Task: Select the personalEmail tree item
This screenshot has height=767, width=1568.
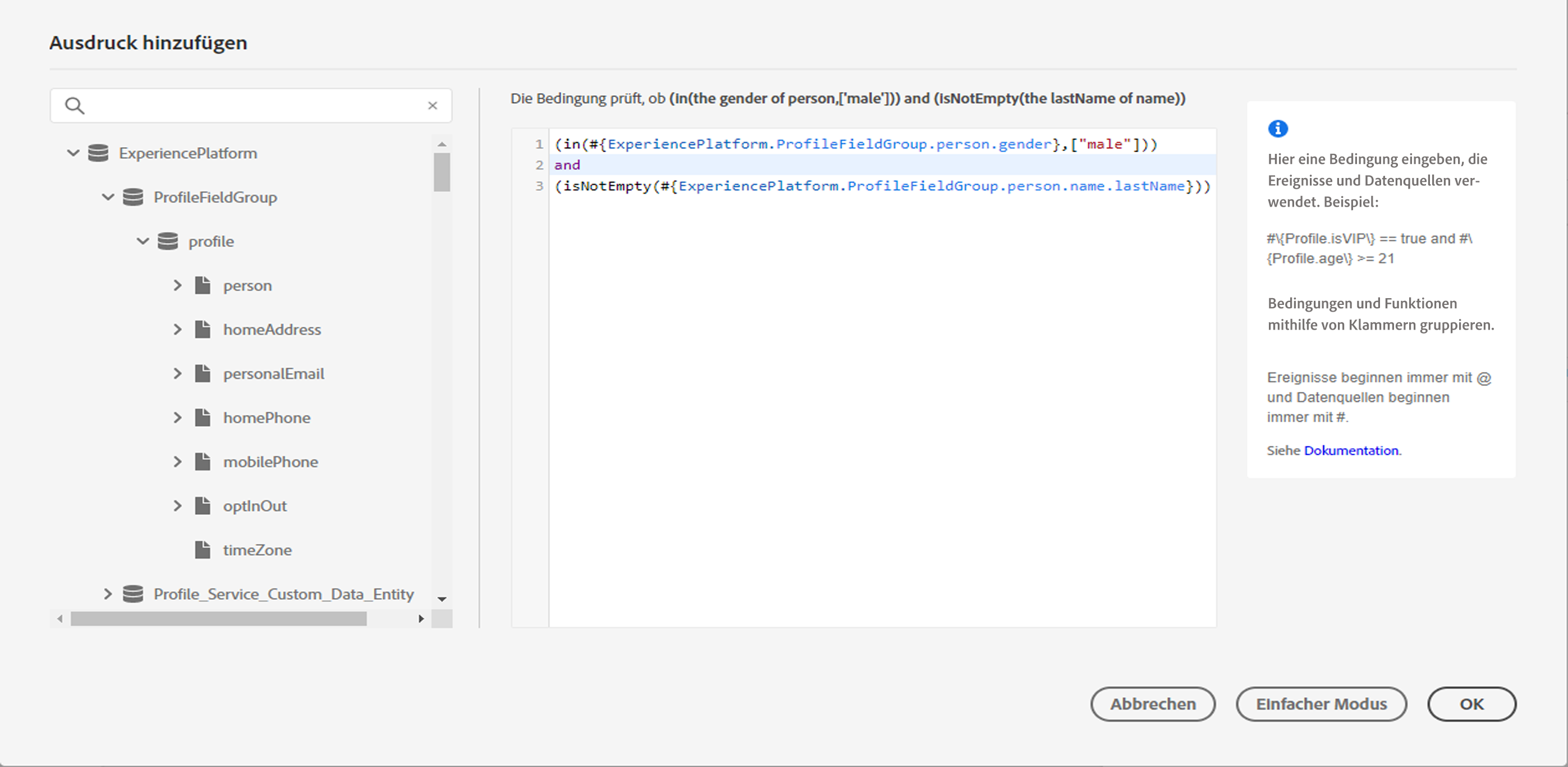Action: pos(273,374)
